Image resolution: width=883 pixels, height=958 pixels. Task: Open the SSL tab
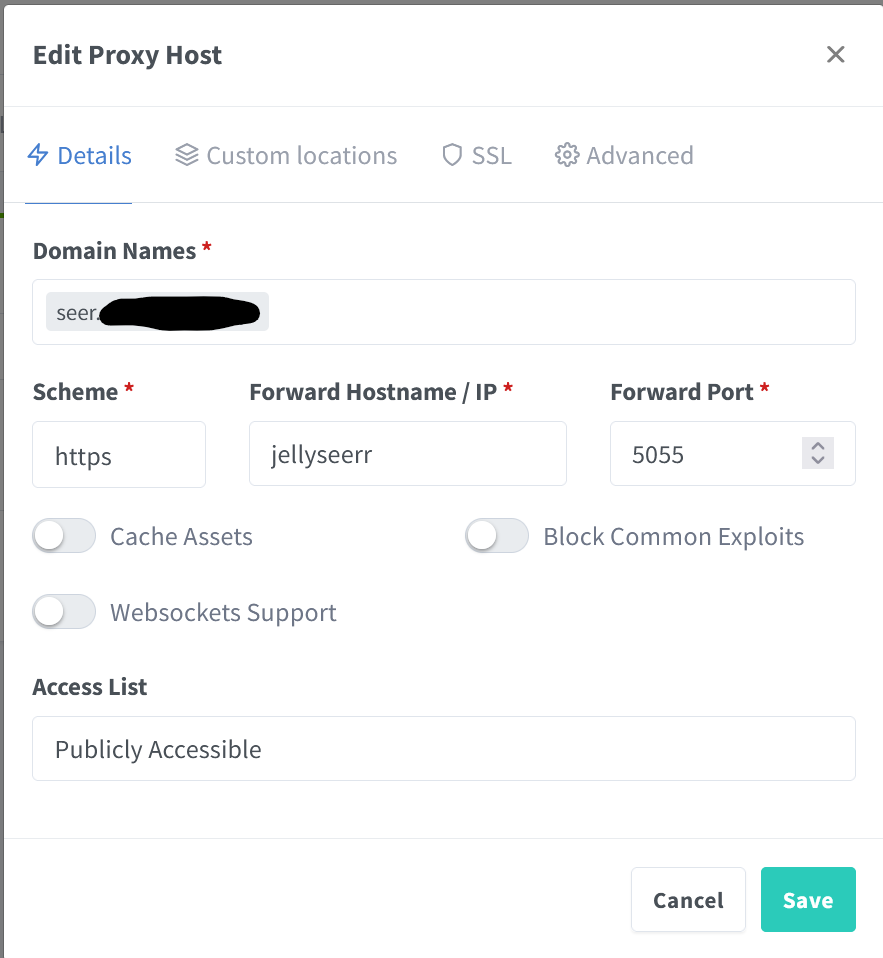(490, 156)
